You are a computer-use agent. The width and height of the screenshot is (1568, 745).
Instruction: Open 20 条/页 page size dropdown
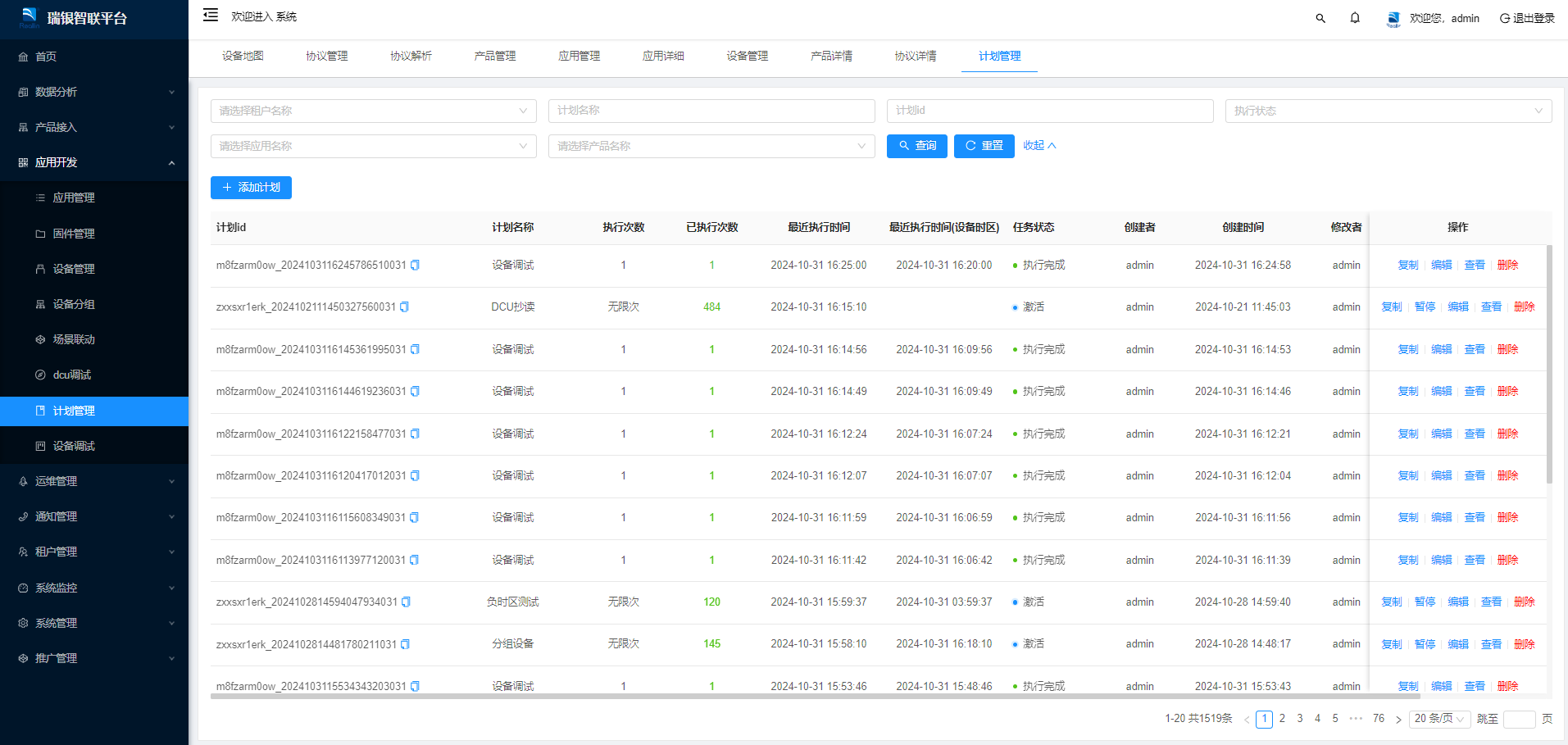[x=1438, y=719]
